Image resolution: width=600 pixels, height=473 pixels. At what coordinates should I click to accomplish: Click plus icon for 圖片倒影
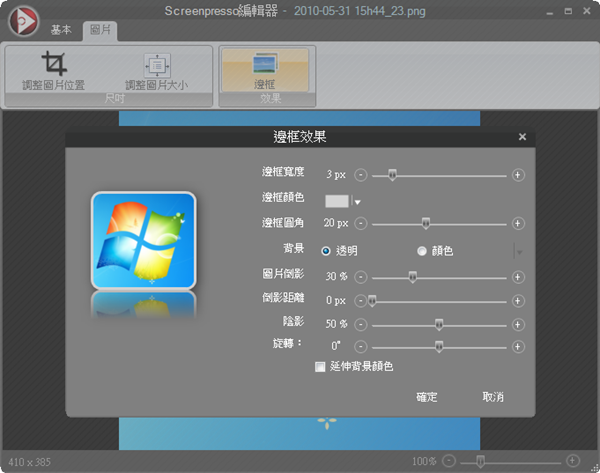click(x=518, y=277)
